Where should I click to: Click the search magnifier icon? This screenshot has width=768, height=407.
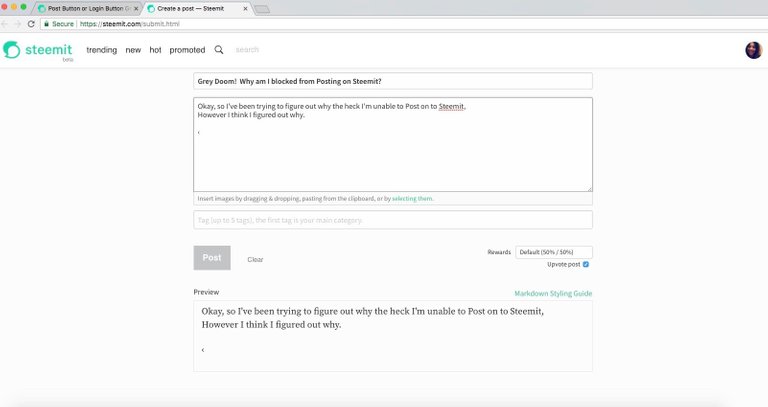219,49
